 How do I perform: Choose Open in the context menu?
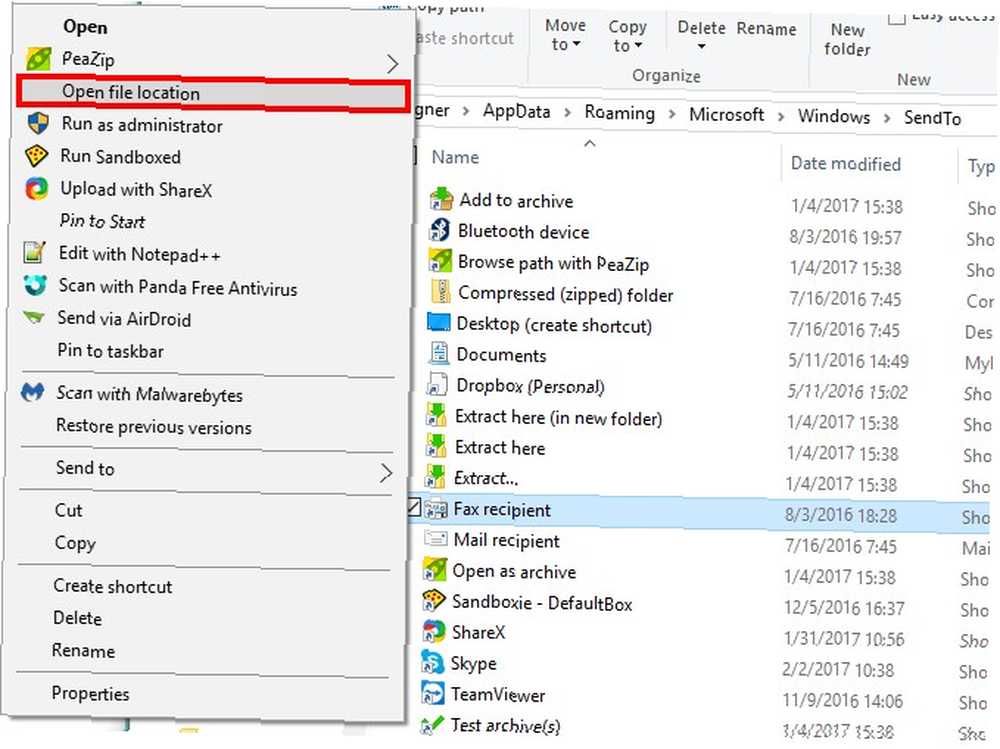click(85, 27)
